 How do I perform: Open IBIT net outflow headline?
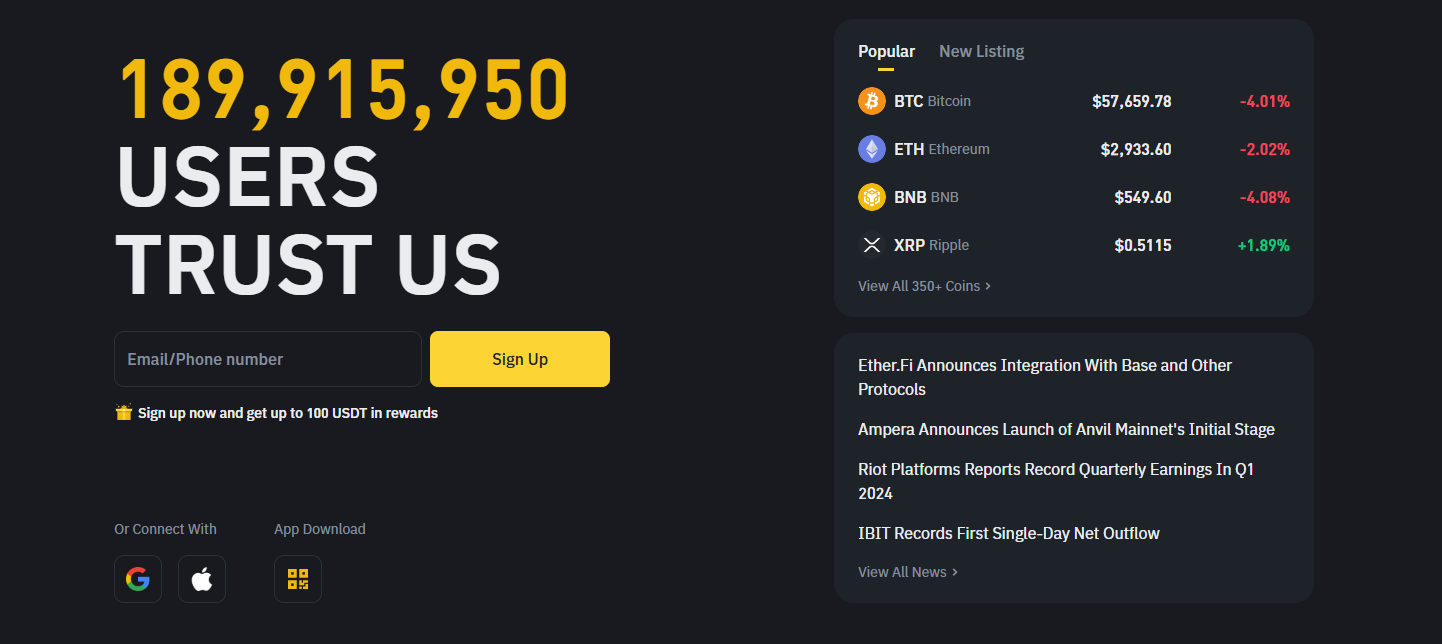(x=1008, y=533)
